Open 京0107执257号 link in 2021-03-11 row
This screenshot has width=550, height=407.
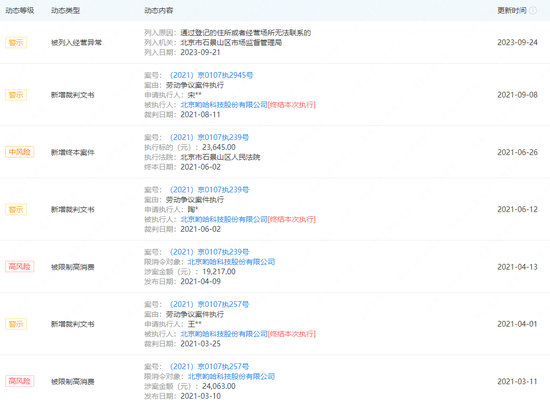(209, 366)
